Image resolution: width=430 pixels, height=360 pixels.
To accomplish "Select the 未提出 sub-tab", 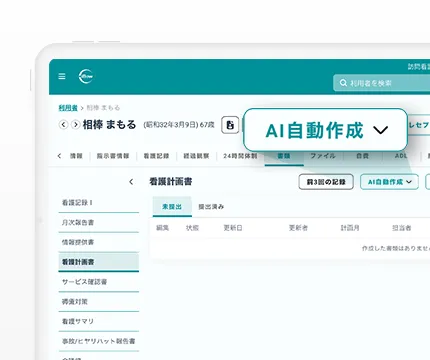I will (172, 207).
